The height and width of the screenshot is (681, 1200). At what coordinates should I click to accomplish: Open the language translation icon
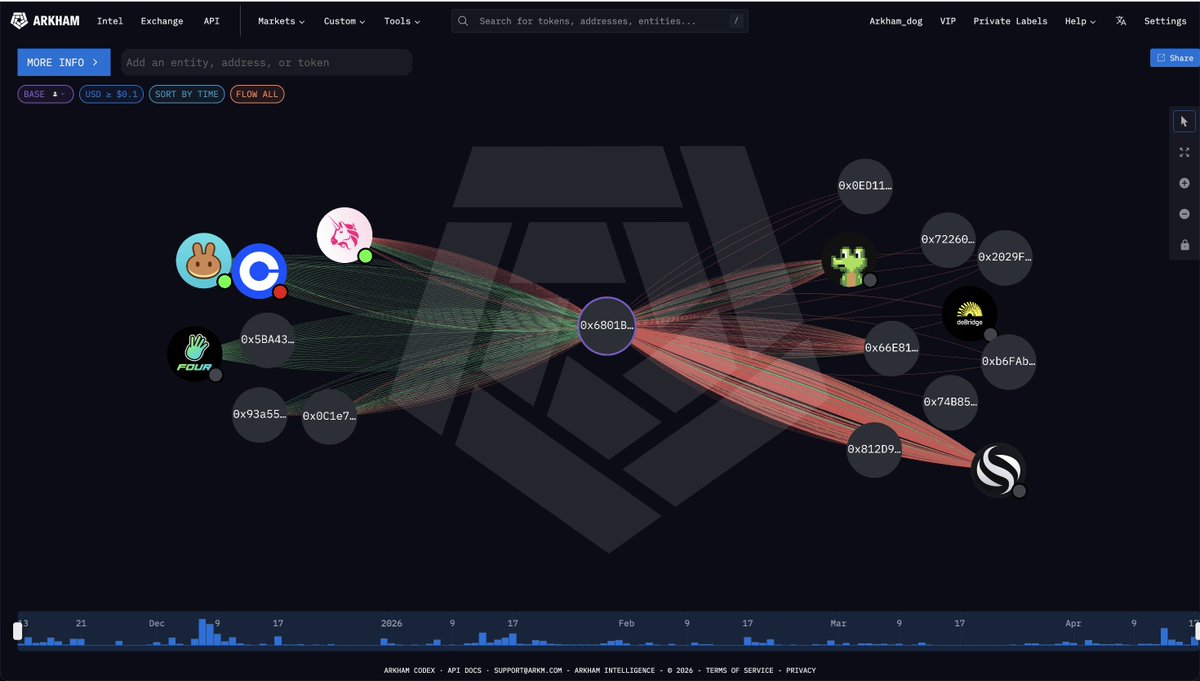coord(1120,21)
